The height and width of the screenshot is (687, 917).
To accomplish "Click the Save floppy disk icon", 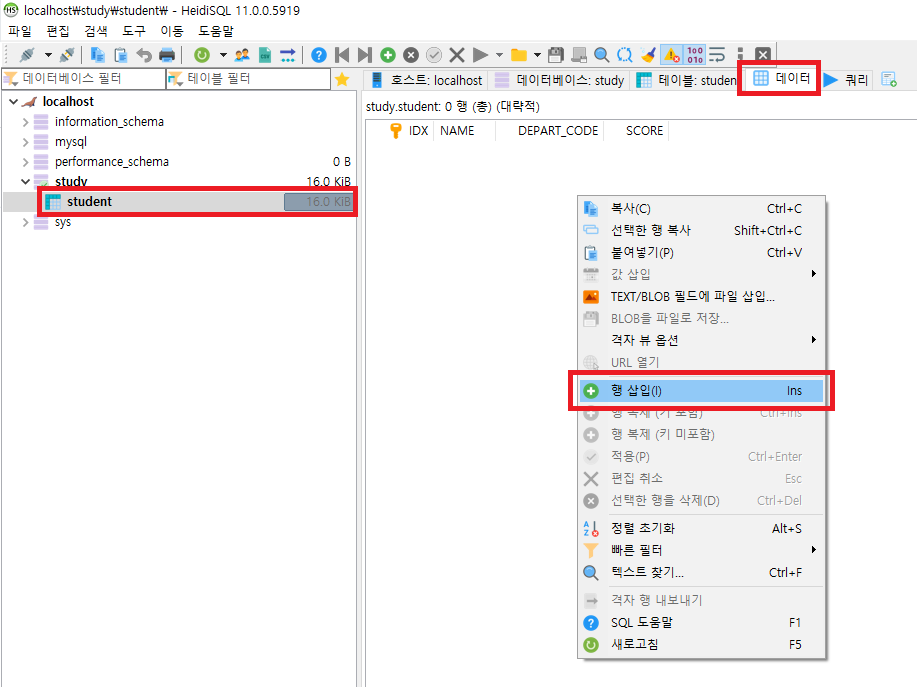I will pyautogui.click(x=556, y=55).
